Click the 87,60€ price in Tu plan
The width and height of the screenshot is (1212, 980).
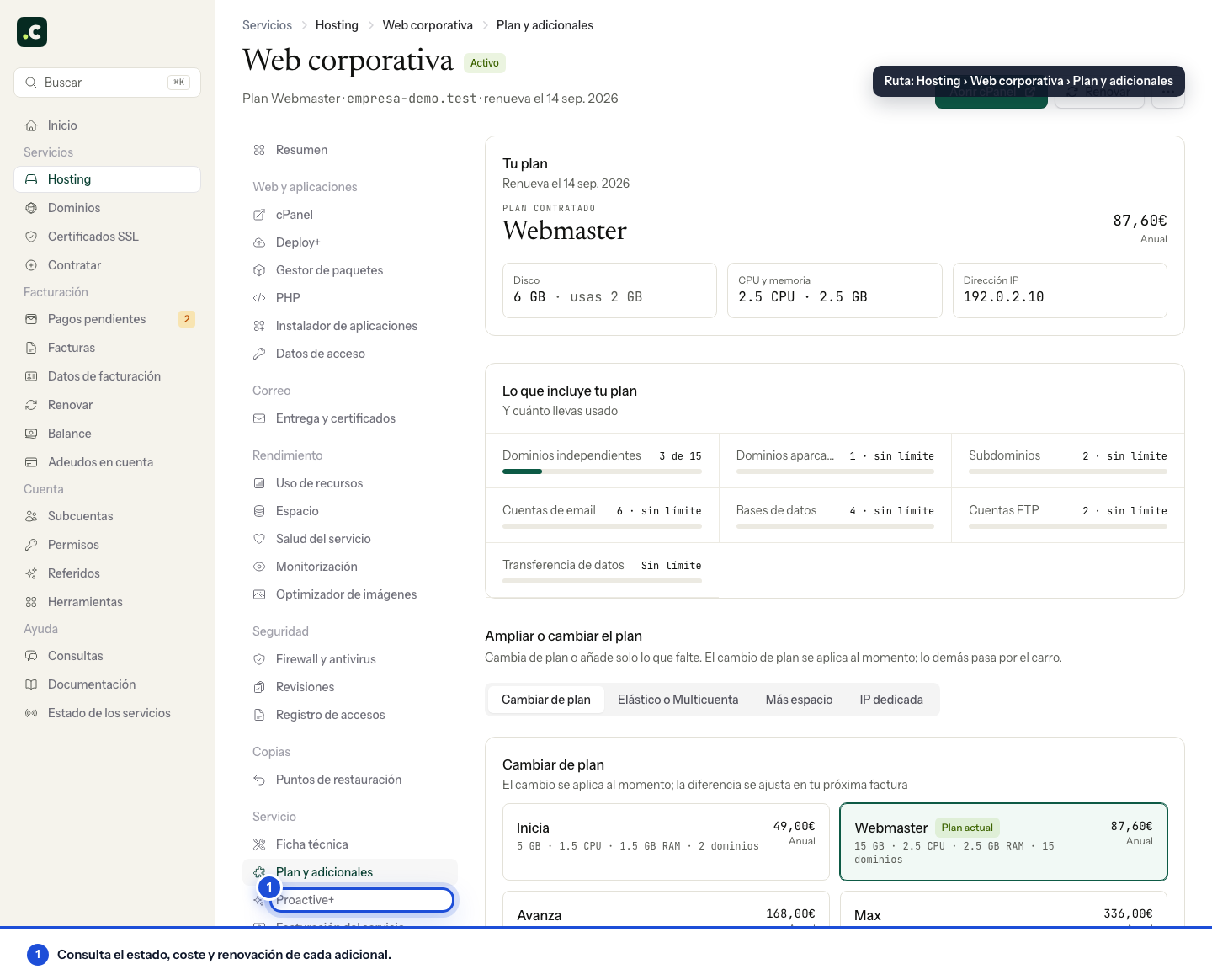pos(1140,221)
